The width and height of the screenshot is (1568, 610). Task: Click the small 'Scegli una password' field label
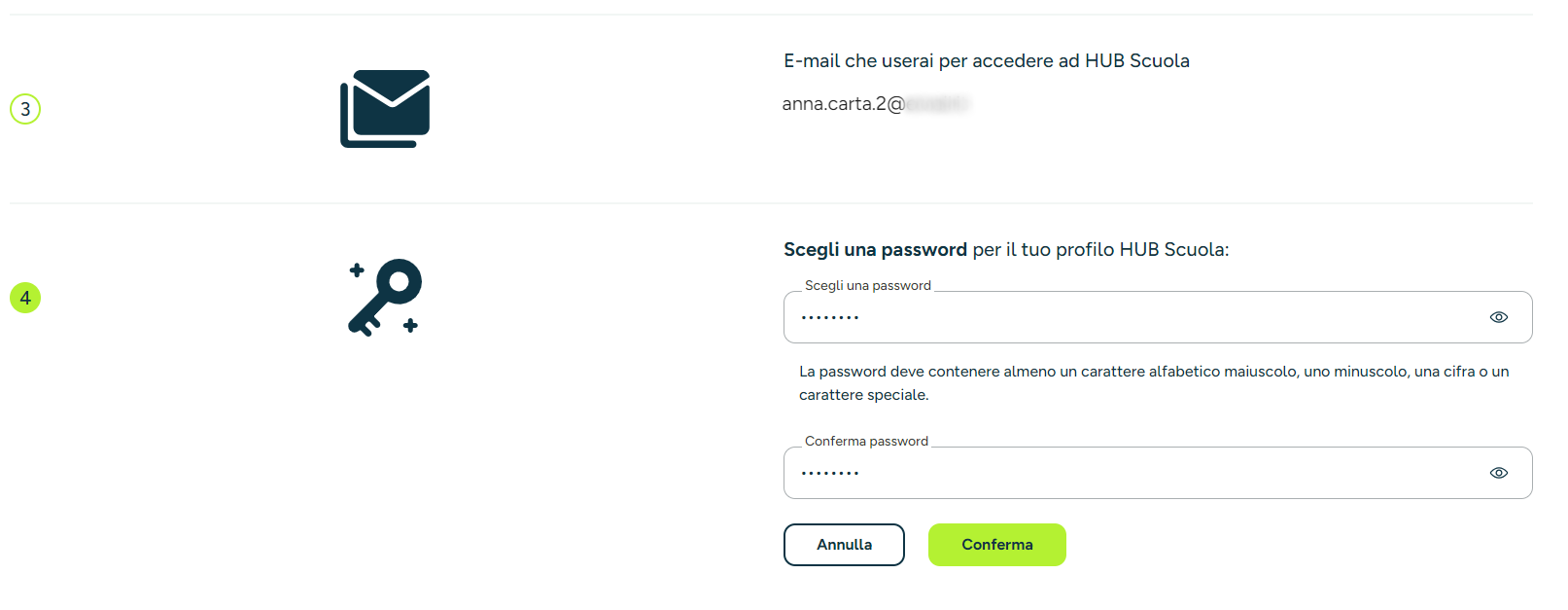click(868, 285)
